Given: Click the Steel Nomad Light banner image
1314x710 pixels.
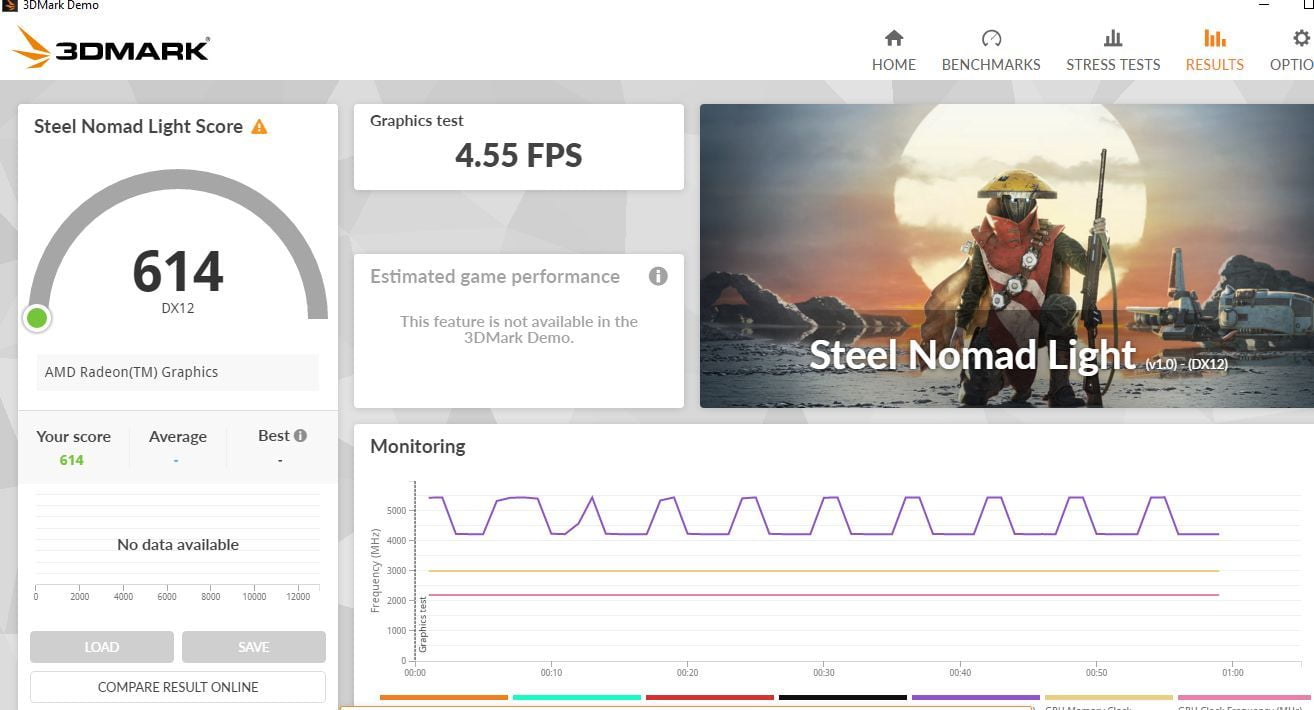Looking at the screenshot, I should click(x=1007, y=256).
